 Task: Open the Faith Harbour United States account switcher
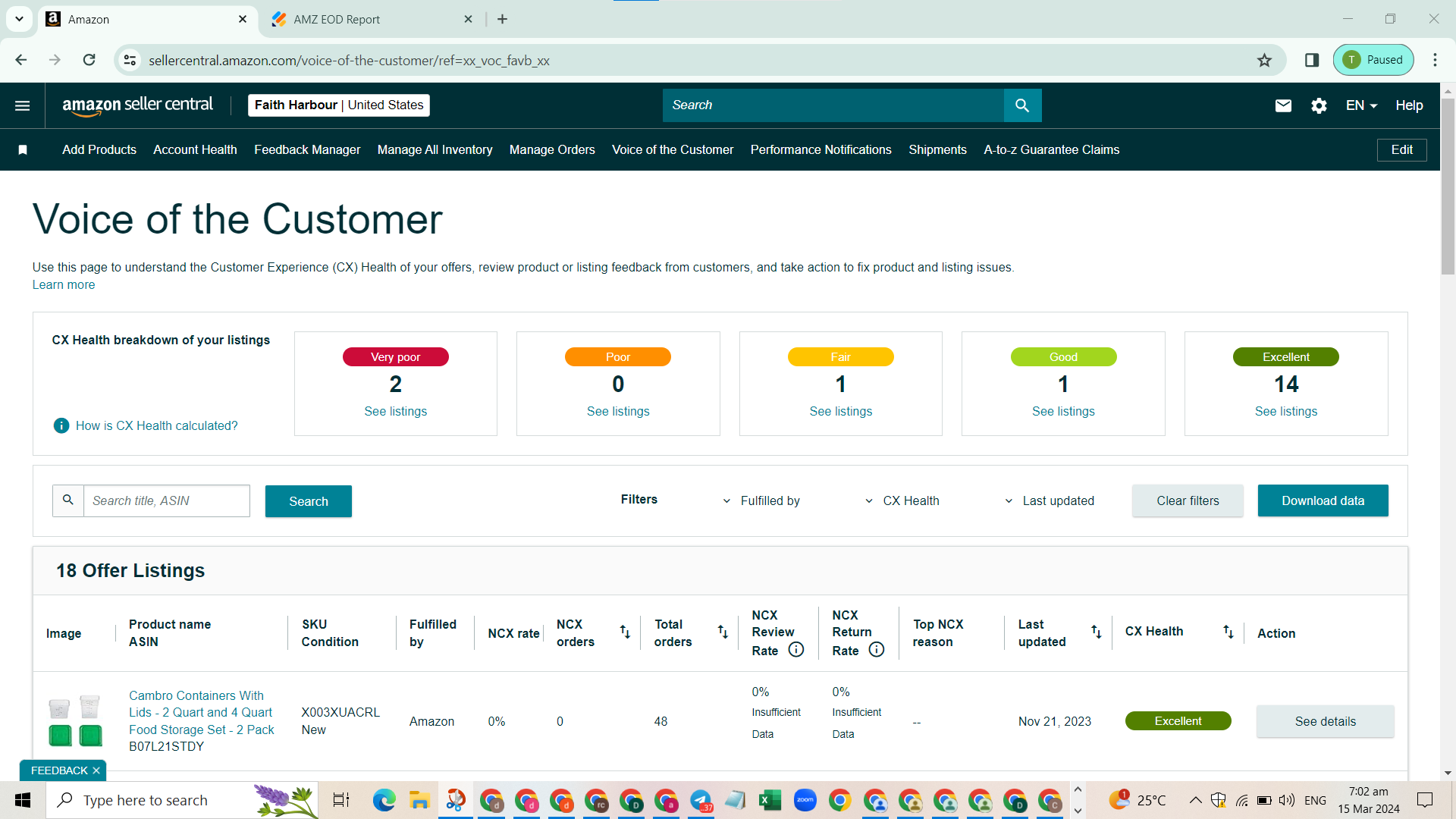[x=339, y=105]
